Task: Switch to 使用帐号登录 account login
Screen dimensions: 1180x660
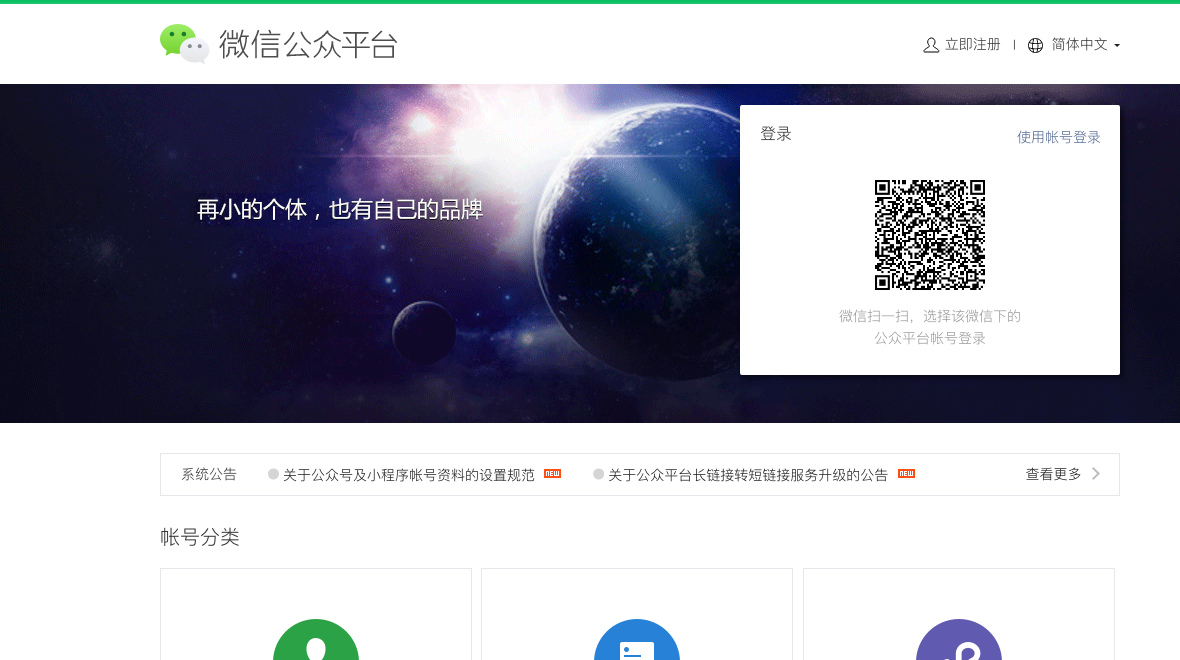Action: [1058, 137]
